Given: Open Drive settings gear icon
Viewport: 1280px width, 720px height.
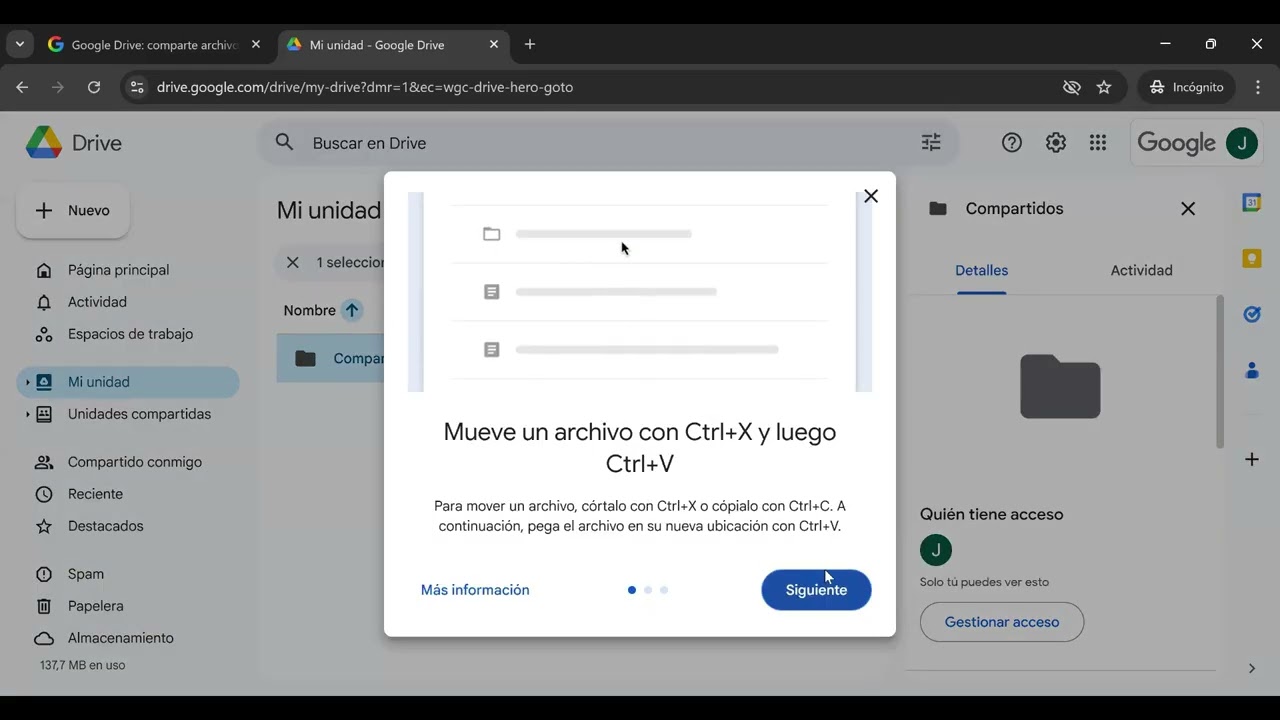Looking at the screenshot, I should pos(1056,143).
